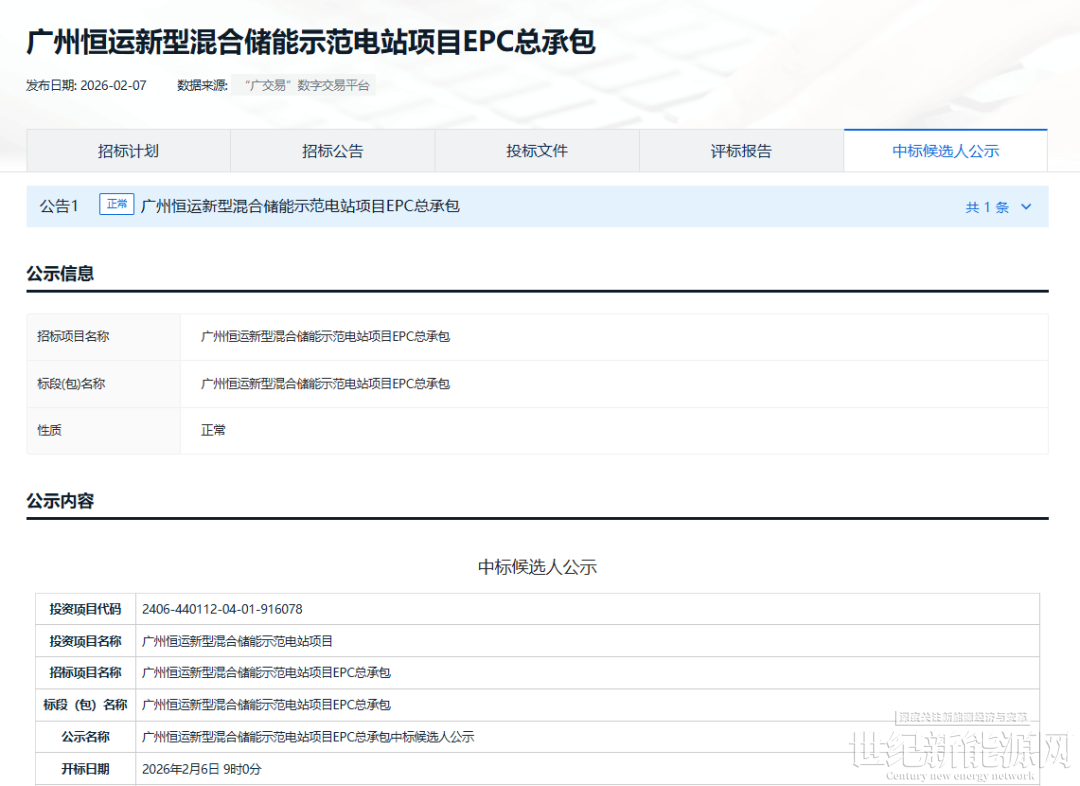Click the centered 中标候选人公示 table heading
1080x786 pixels.
pyautogui.click(x=537, y=567)
